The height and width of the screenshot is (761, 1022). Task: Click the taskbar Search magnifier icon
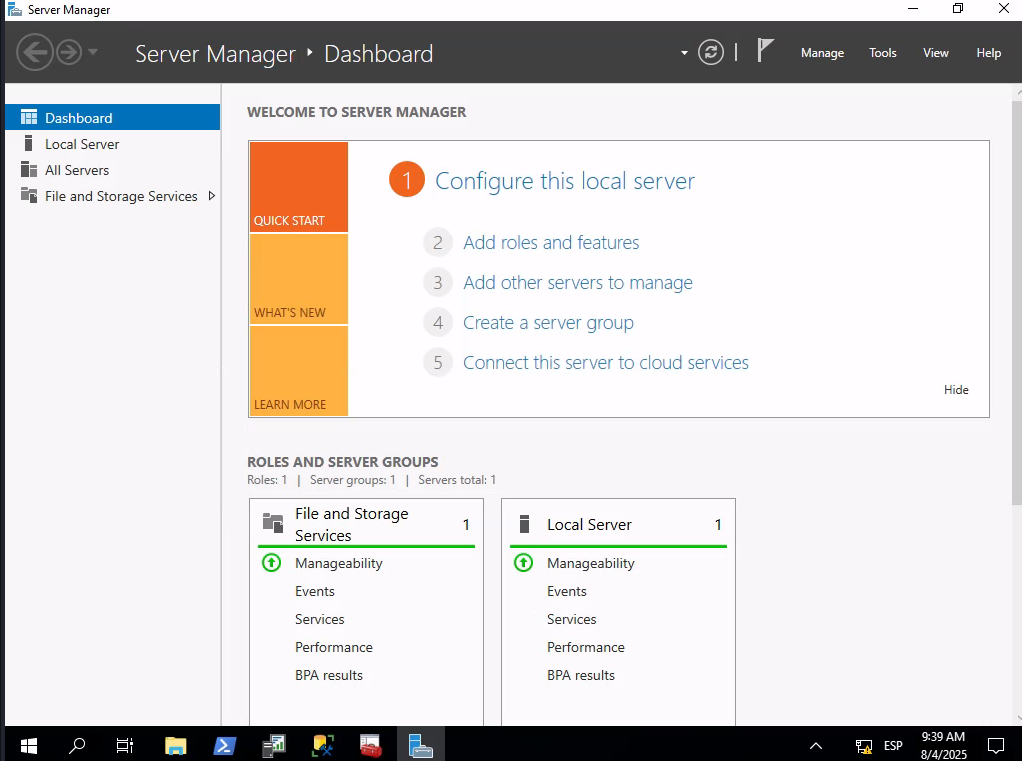(x=77, y=745)
